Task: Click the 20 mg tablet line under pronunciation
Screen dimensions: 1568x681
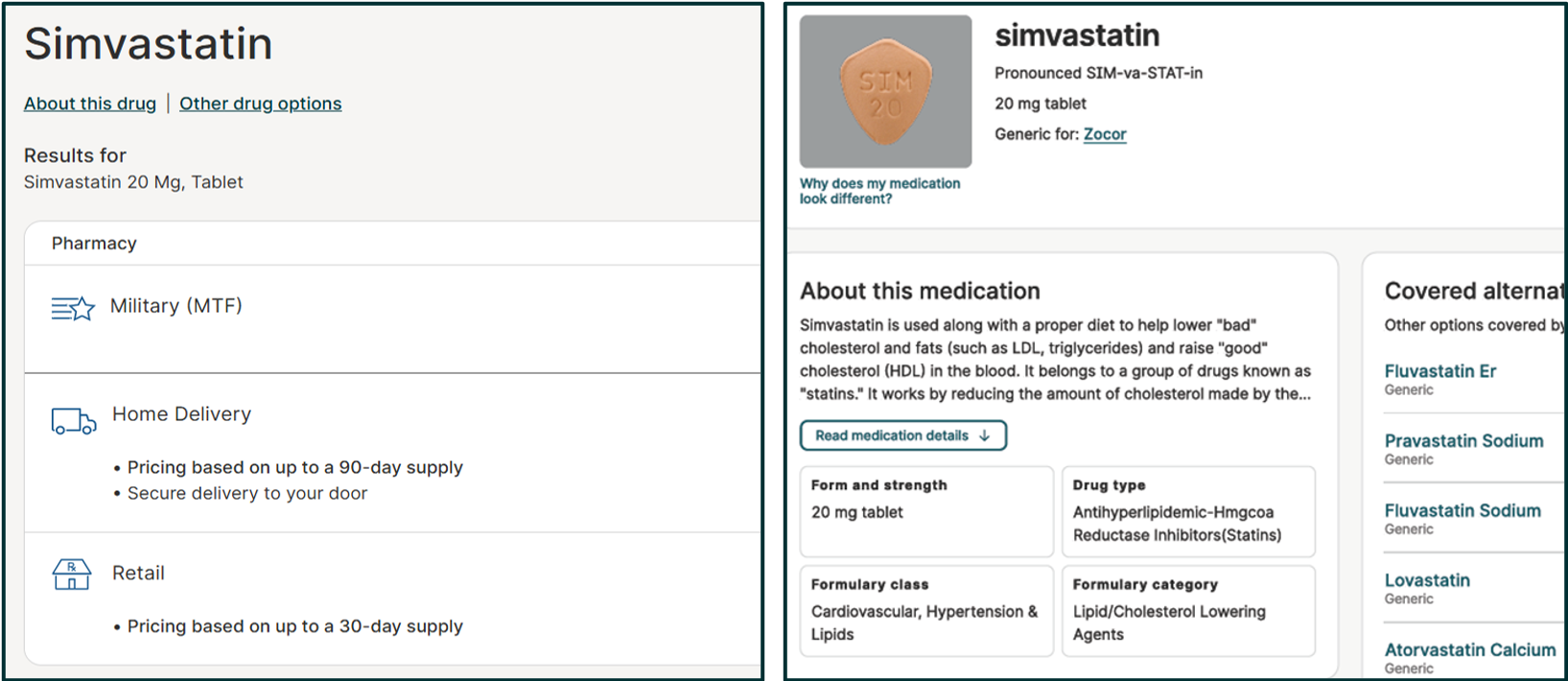Action: pyautogui.click(x=1041, y=104)
